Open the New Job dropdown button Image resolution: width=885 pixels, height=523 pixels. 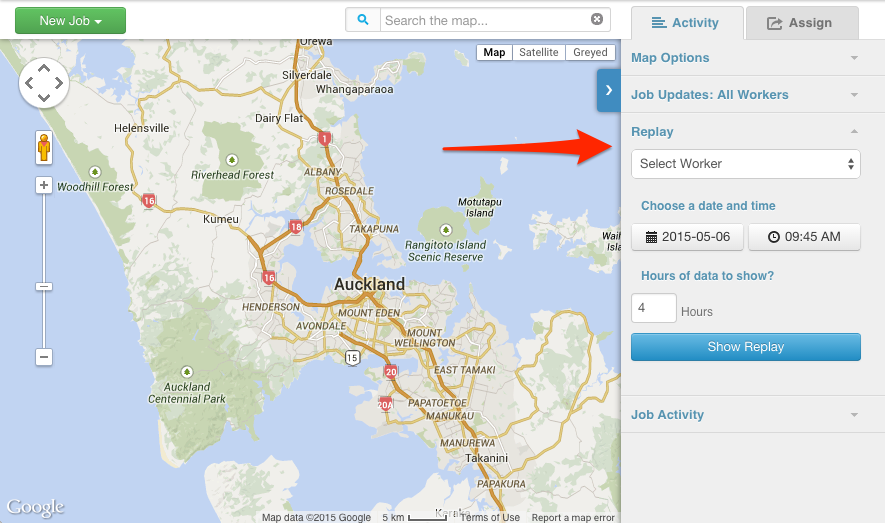[70, 21]
